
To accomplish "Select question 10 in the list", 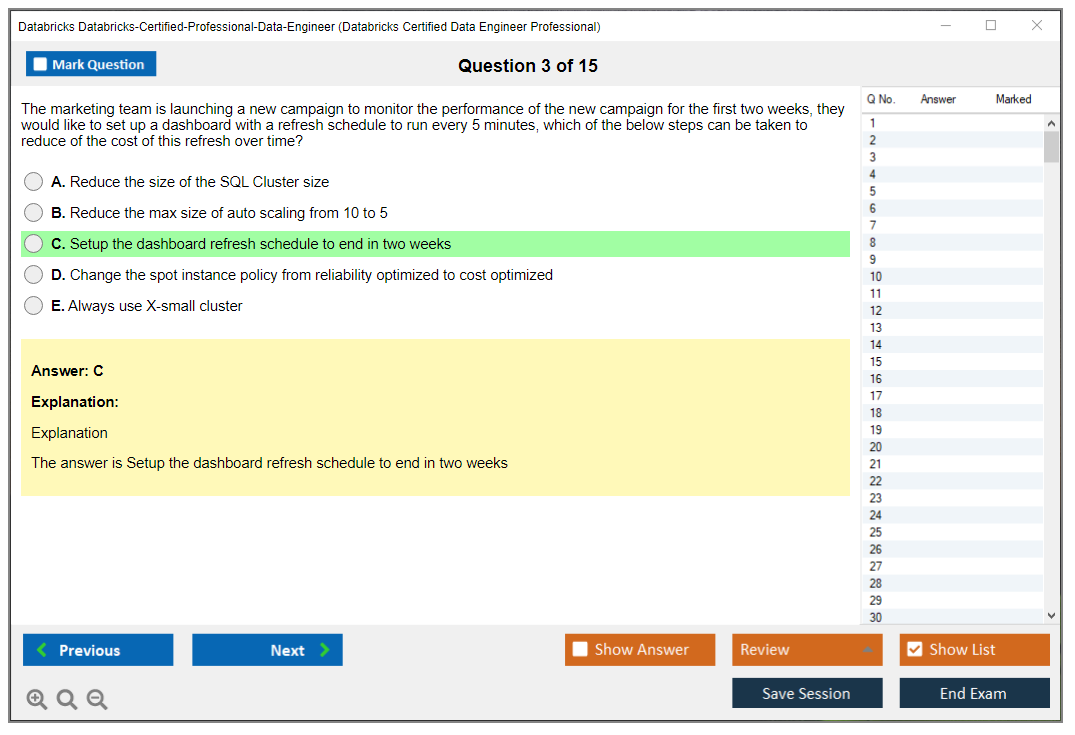I will (x=876, y=277).
